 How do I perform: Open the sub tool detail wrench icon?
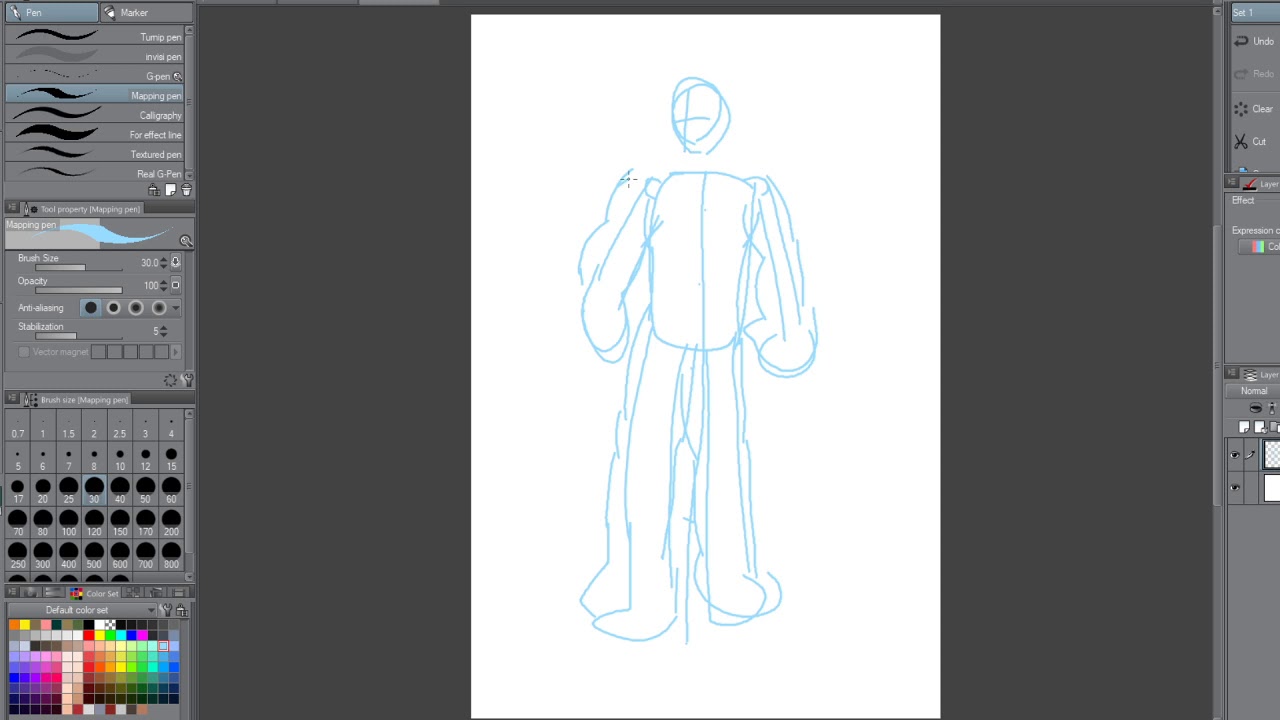187,380
